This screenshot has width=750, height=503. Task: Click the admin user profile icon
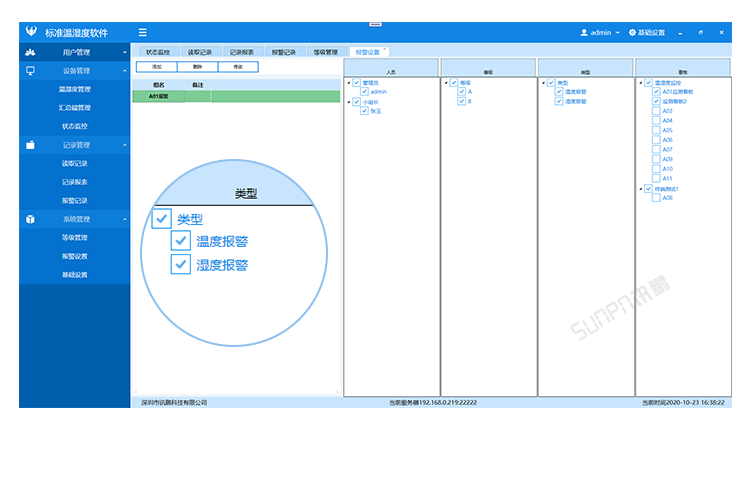pos(584,33)
